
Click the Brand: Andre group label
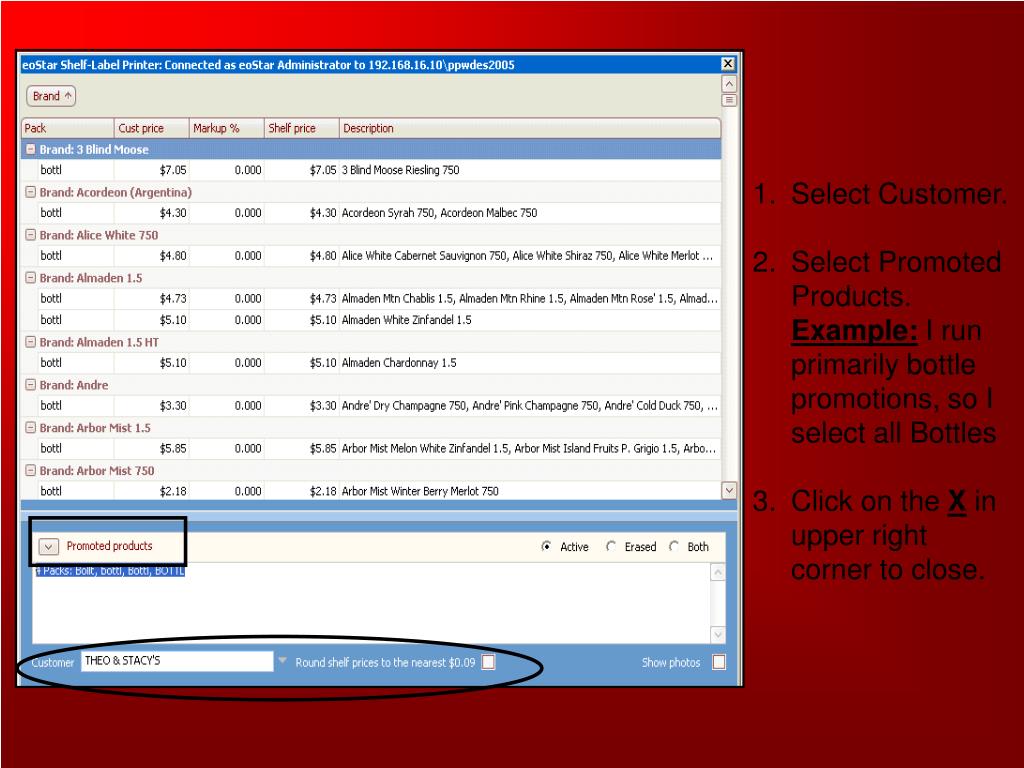click(74, 385)
